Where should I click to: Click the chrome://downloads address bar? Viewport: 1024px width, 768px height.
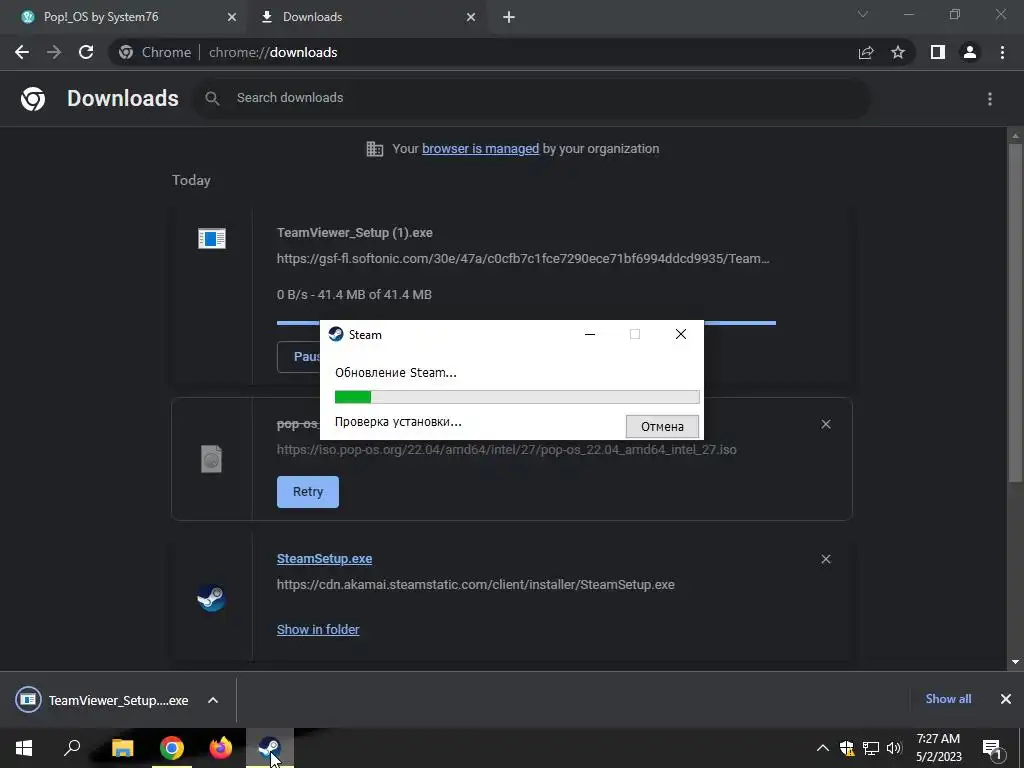pos(483,52)
